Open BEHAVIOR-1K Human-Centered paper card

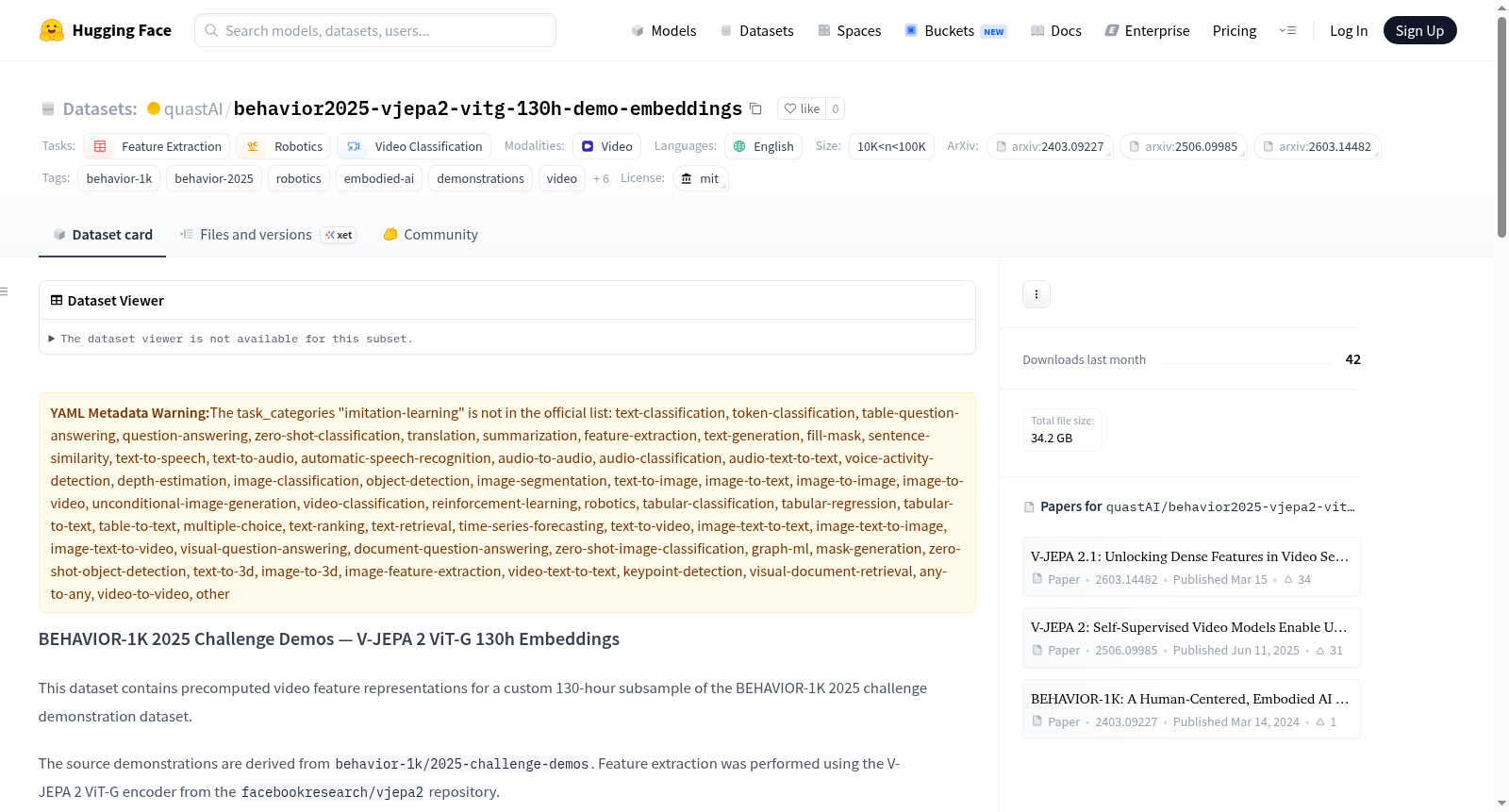[x=1191, y=709]
